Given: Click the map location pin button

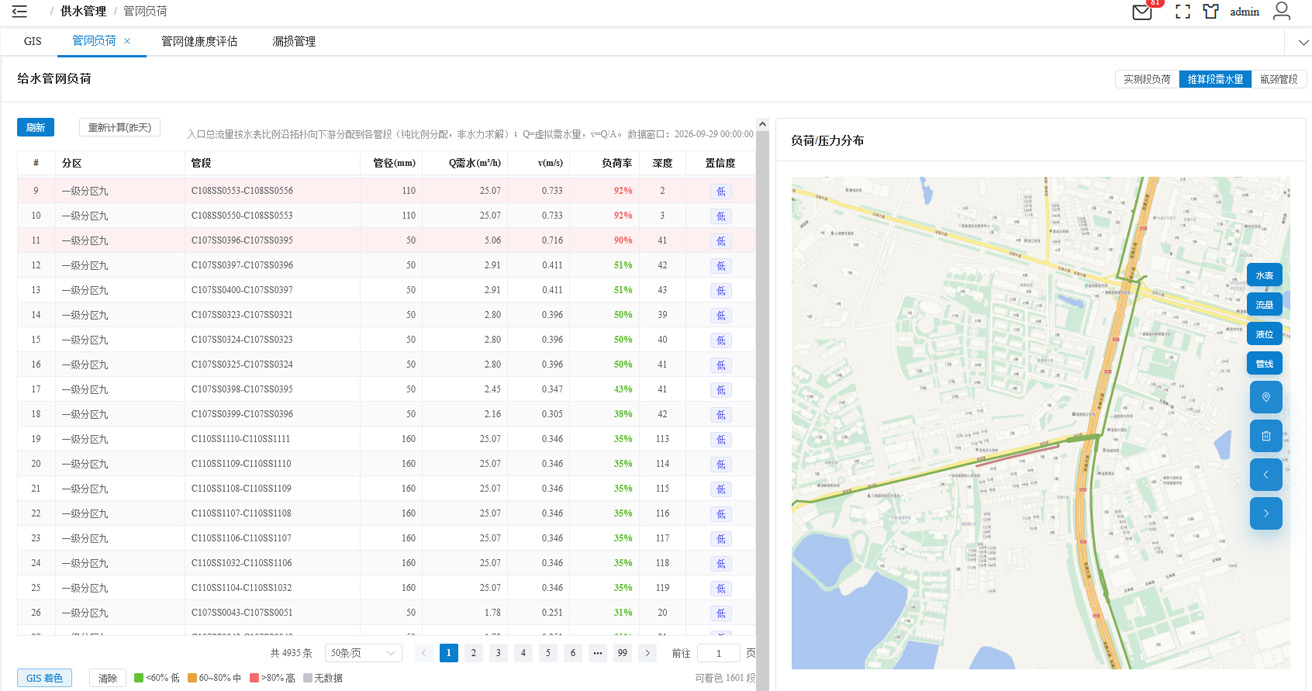Looking at the screenshot, I should pos(1266,398).
